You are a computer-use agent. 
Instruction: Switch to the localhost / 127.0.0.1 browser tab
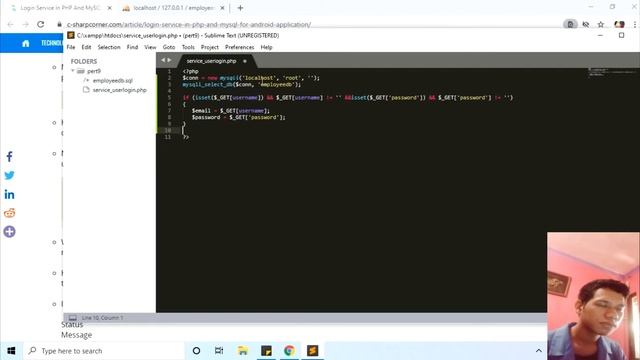coord(174,8)
